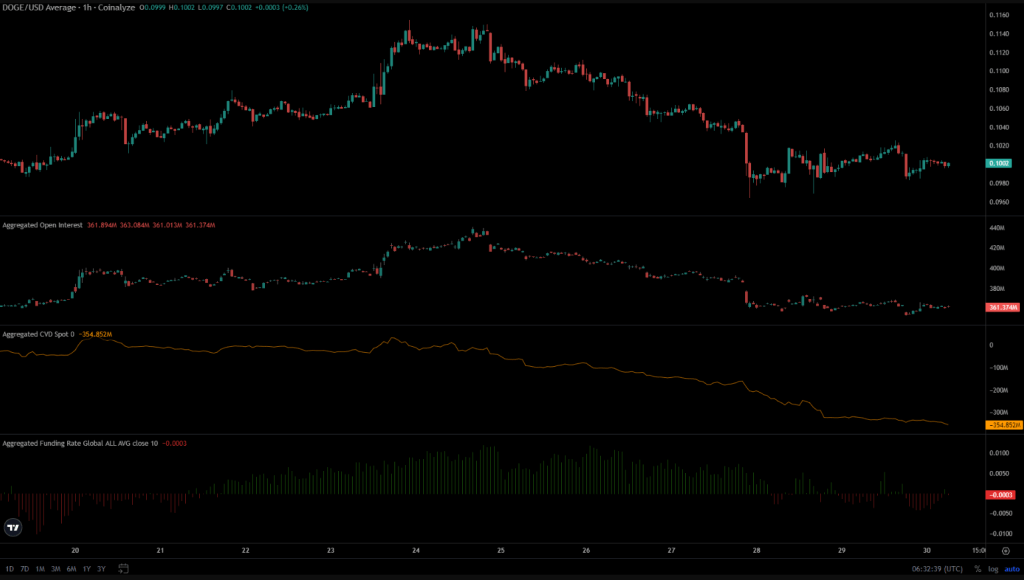Click date 20 on the time axis

coord(75,551)
